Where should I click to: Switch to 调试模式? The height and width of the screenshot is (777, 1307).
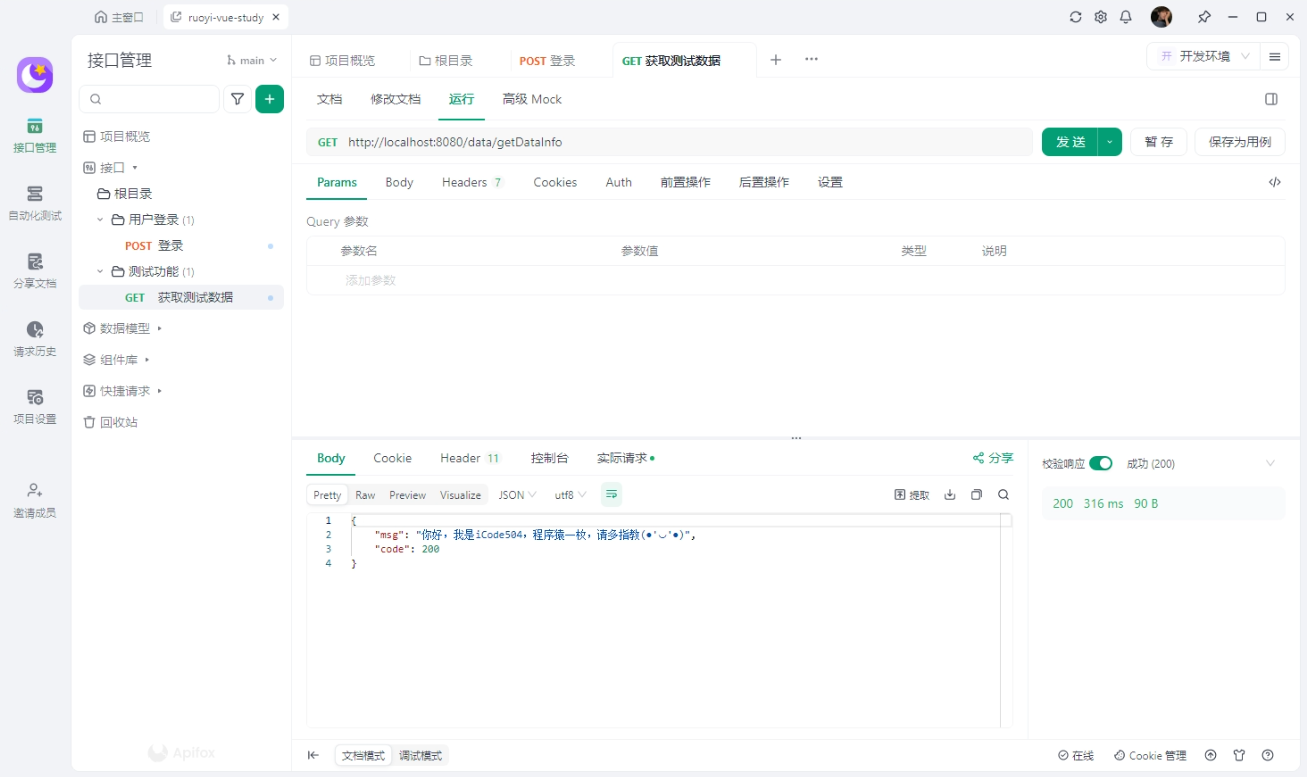coord(420,756)
